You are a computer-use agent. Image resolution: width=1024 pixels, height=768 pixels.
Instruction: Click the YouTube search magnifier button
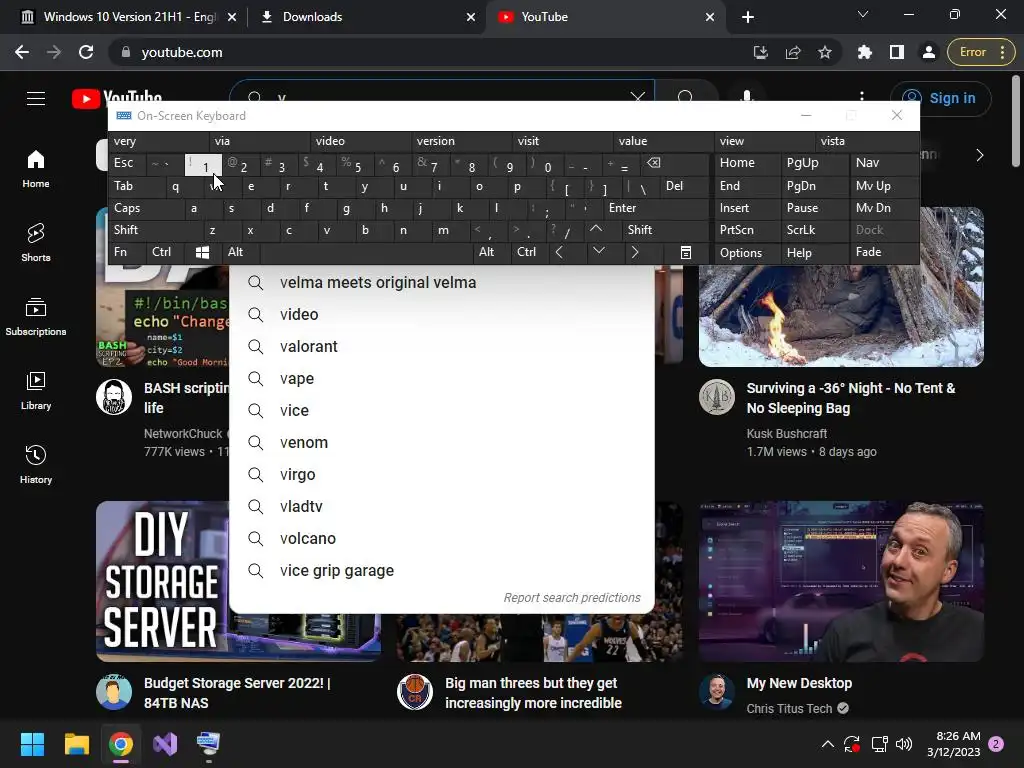click(685, 95)
